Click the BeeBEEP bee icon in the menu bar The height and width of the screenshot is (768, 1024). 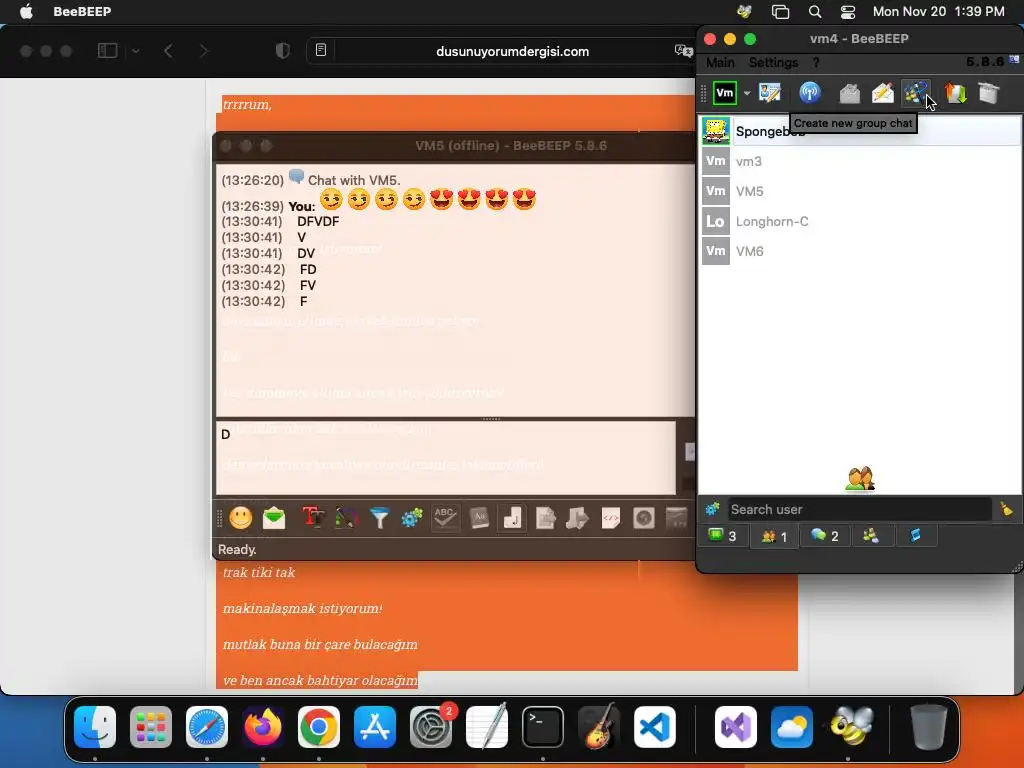(744, 12)
